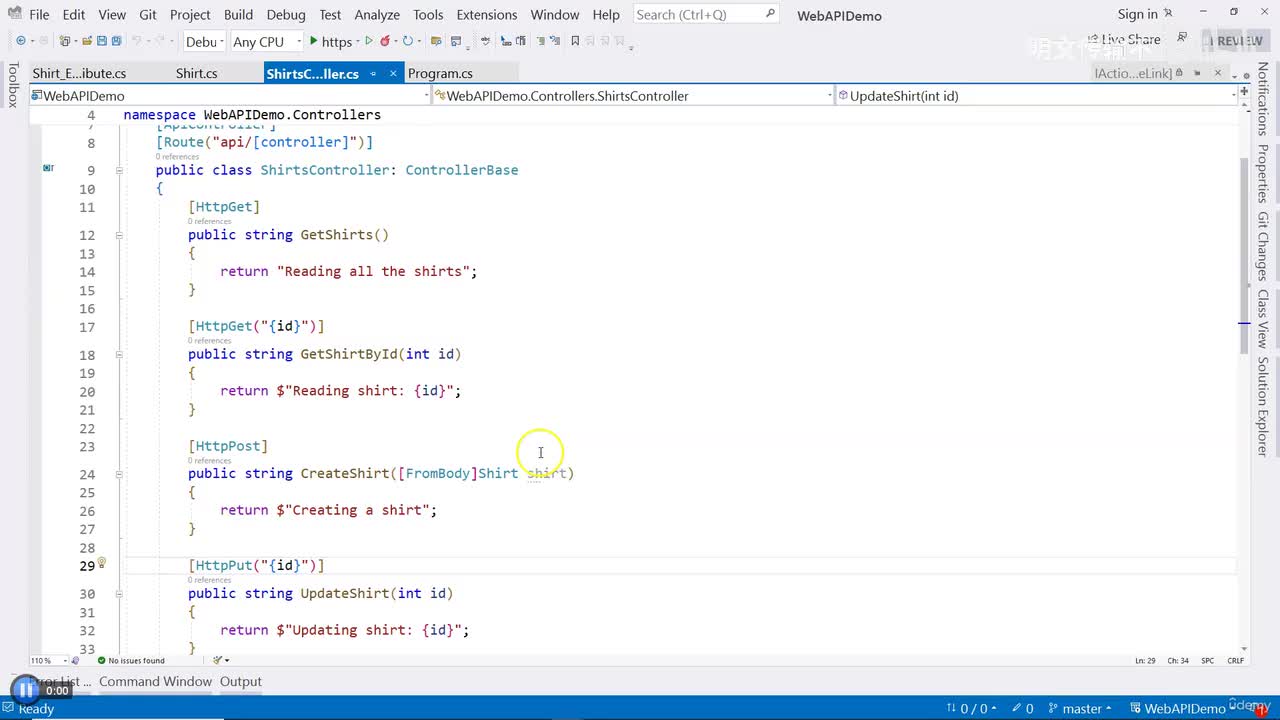Click the pending changes pencil indicator
Screen dimensions: 1280x720
click(x=1023, y=708)
